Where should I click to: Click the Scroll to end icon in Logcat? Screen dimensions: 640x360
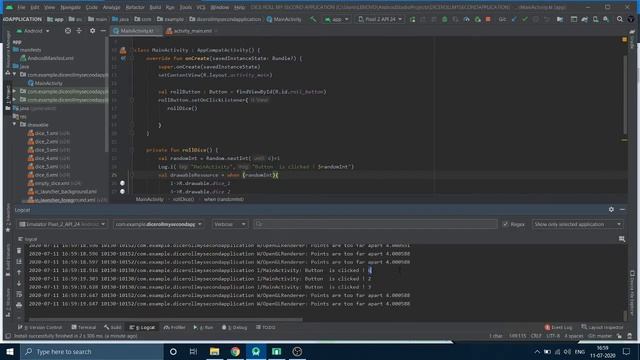pos(19,262)
